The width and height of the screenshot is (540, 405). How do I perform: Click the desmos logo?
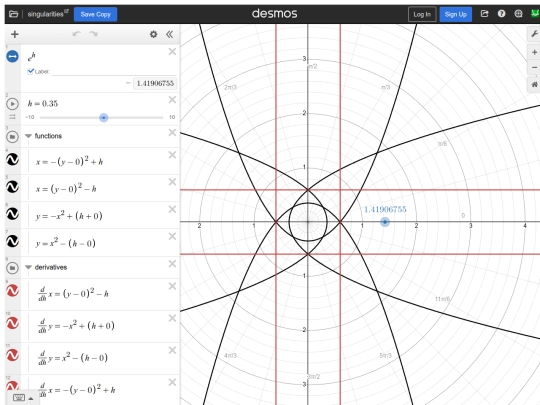[274, 14]
